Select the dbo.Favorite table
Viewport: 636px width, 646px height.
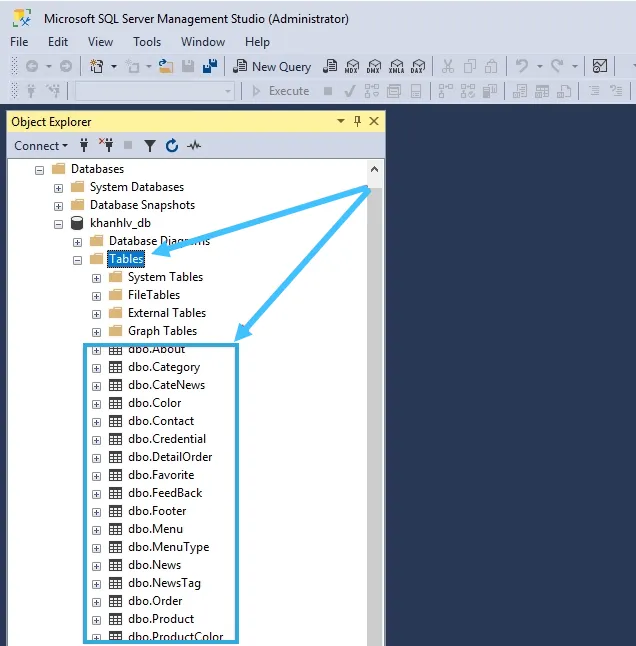(161, 475)
